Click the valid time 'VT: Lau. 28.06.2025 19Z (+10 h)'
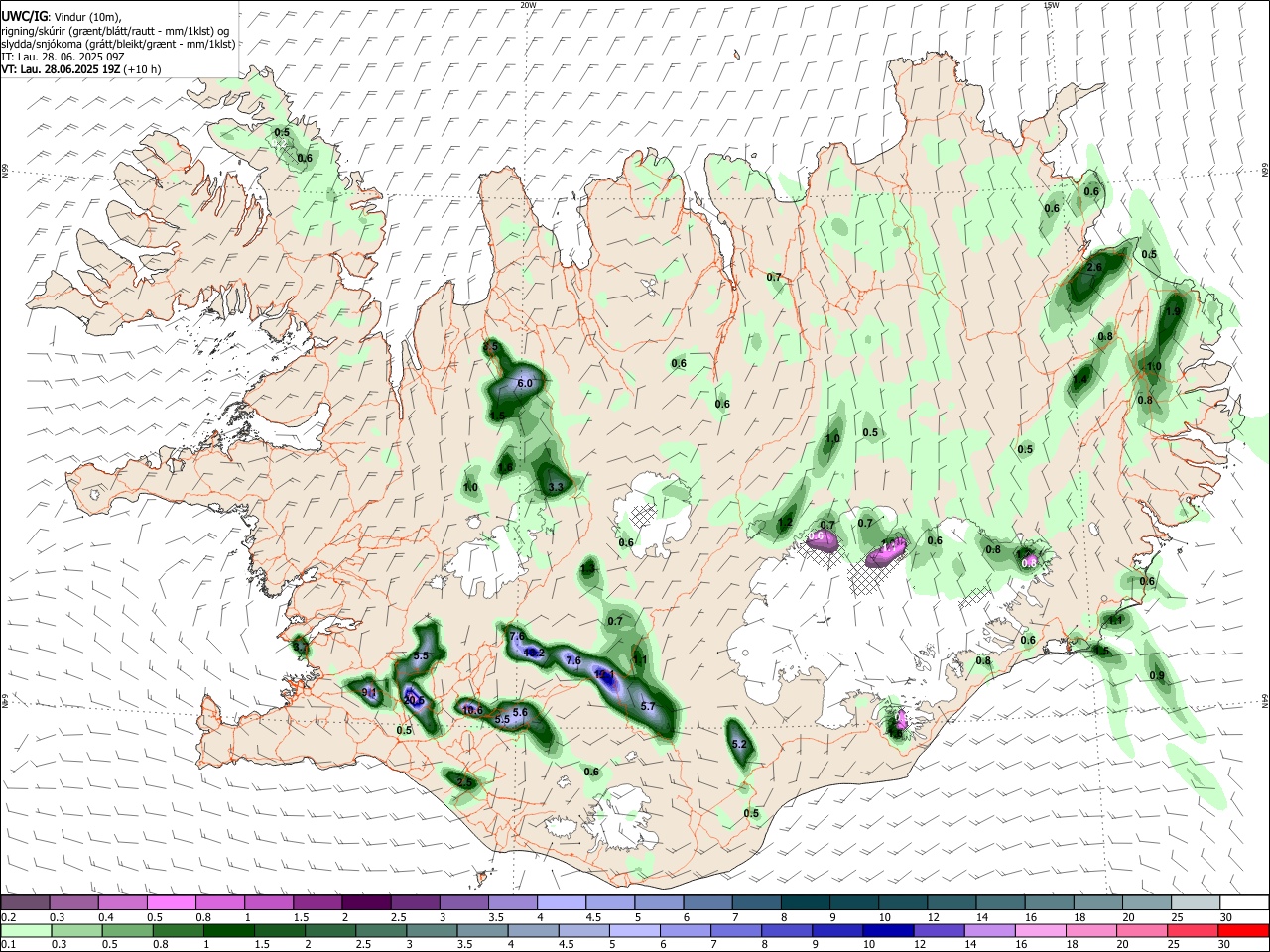 80,69
